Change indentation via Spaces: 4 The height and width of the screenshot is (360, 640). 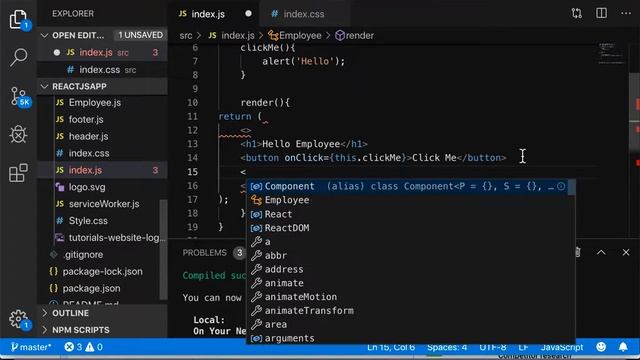[447, 347]
